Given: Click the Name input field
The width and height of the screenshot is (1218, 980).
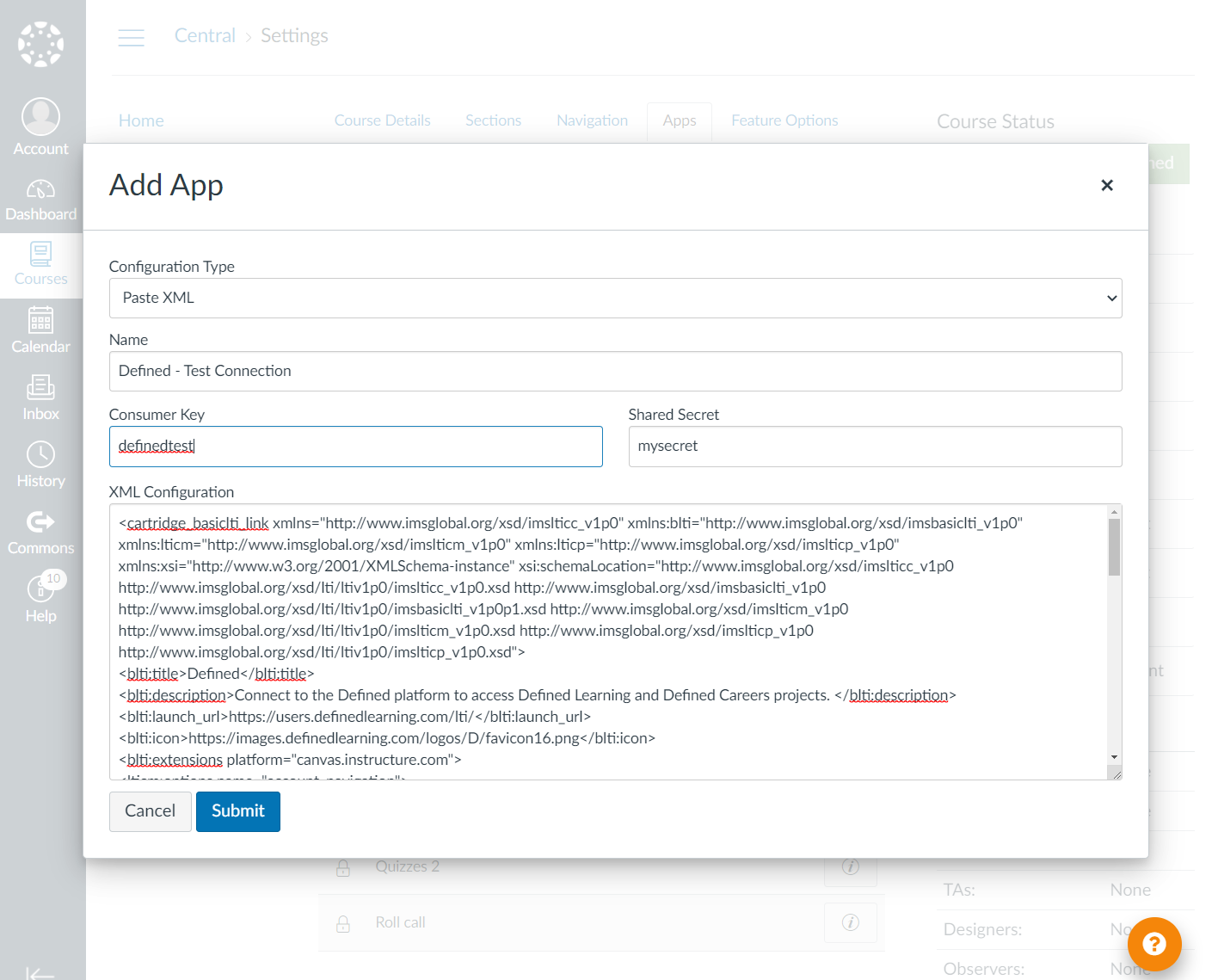Looking at the screenshot, I should (616, 371).
